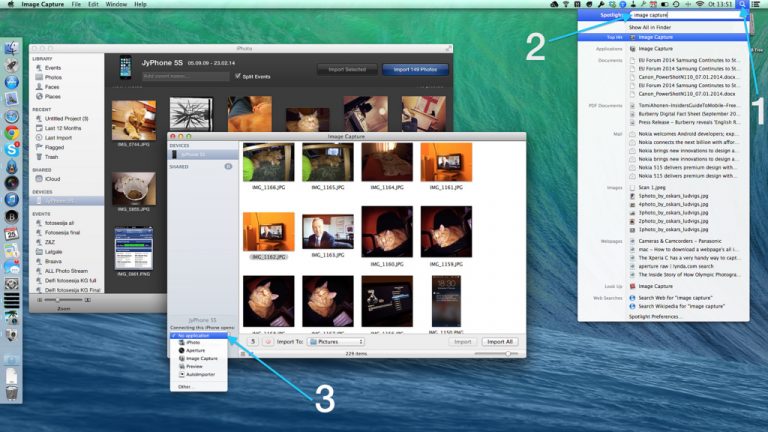Open the Wi-Fi status menu

click(x=699, y=4)
